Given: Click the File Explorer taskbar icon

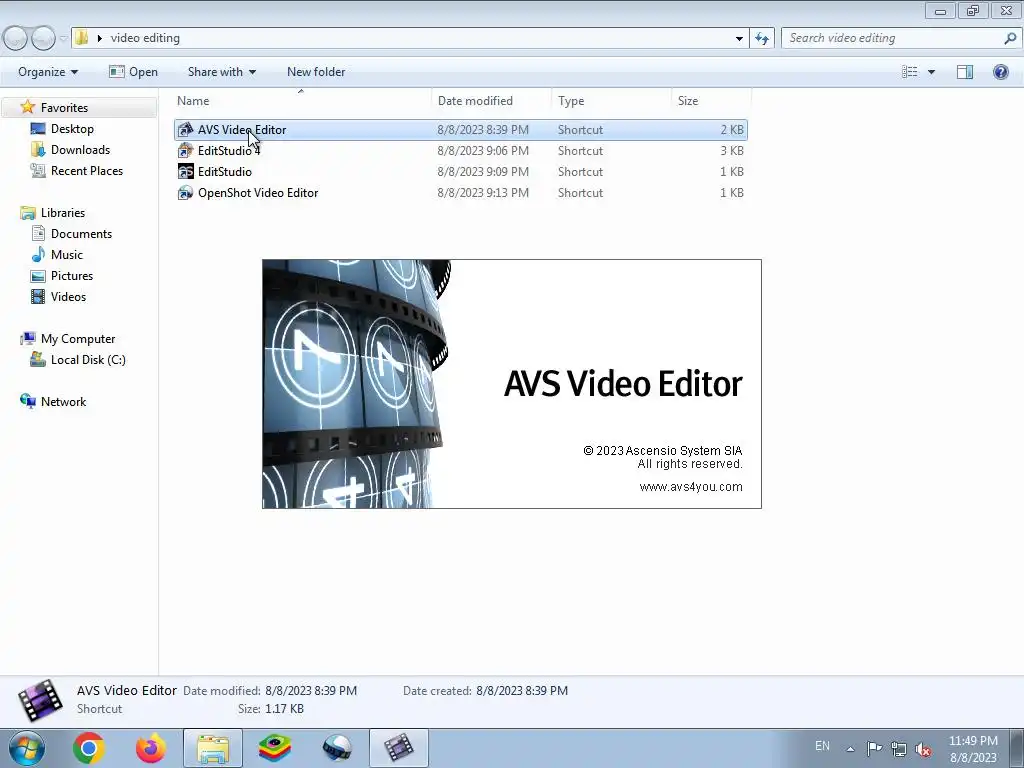Looking at the screenshot, I should (x=213, y=748).
